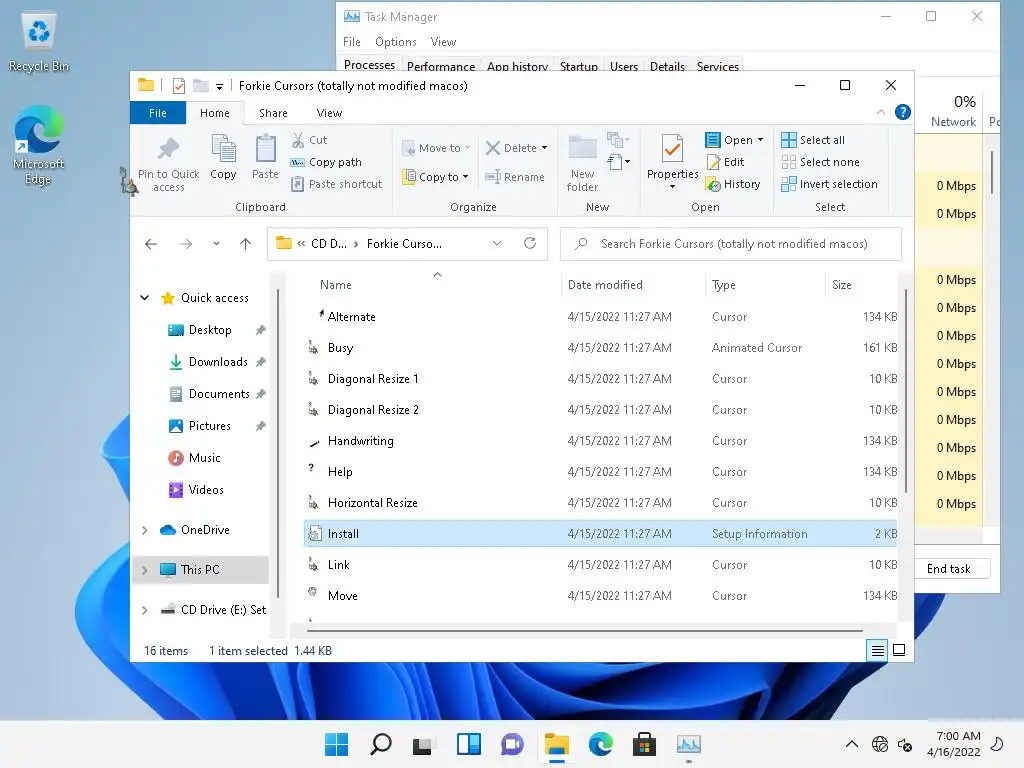Click the Copy ribbon icon
Viewport: 1024px width, 768px height.
click(x=223, y=148)
